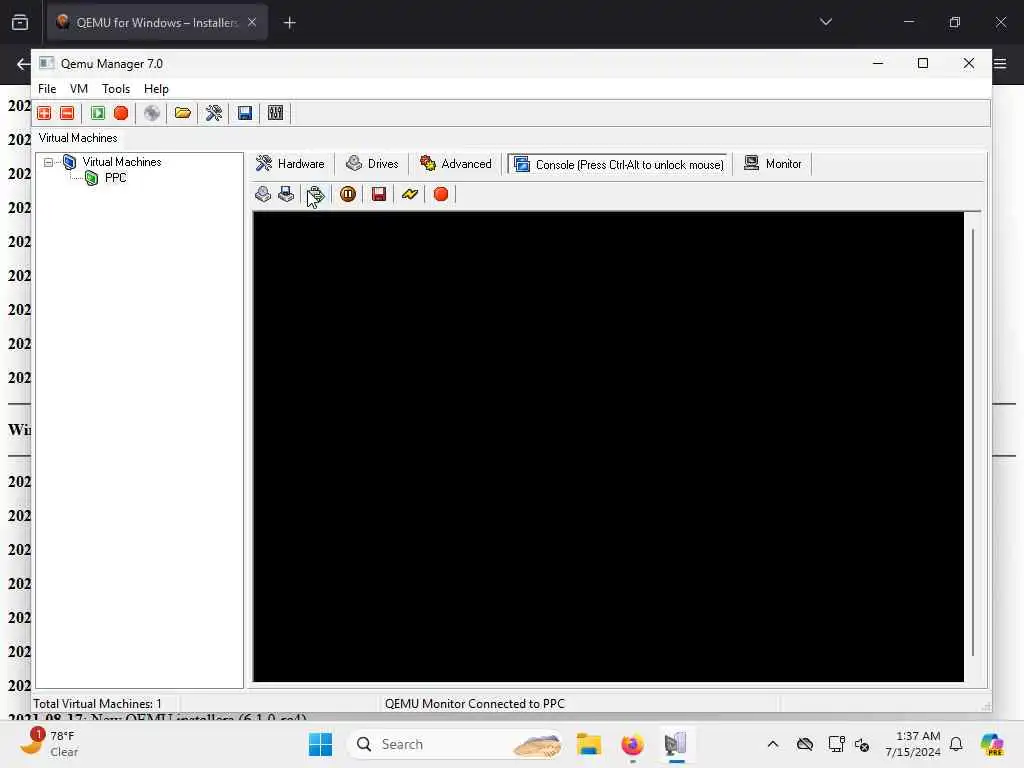
Task: Click the greyed globe icon in main toolbar
Action: tap(152, 113)
